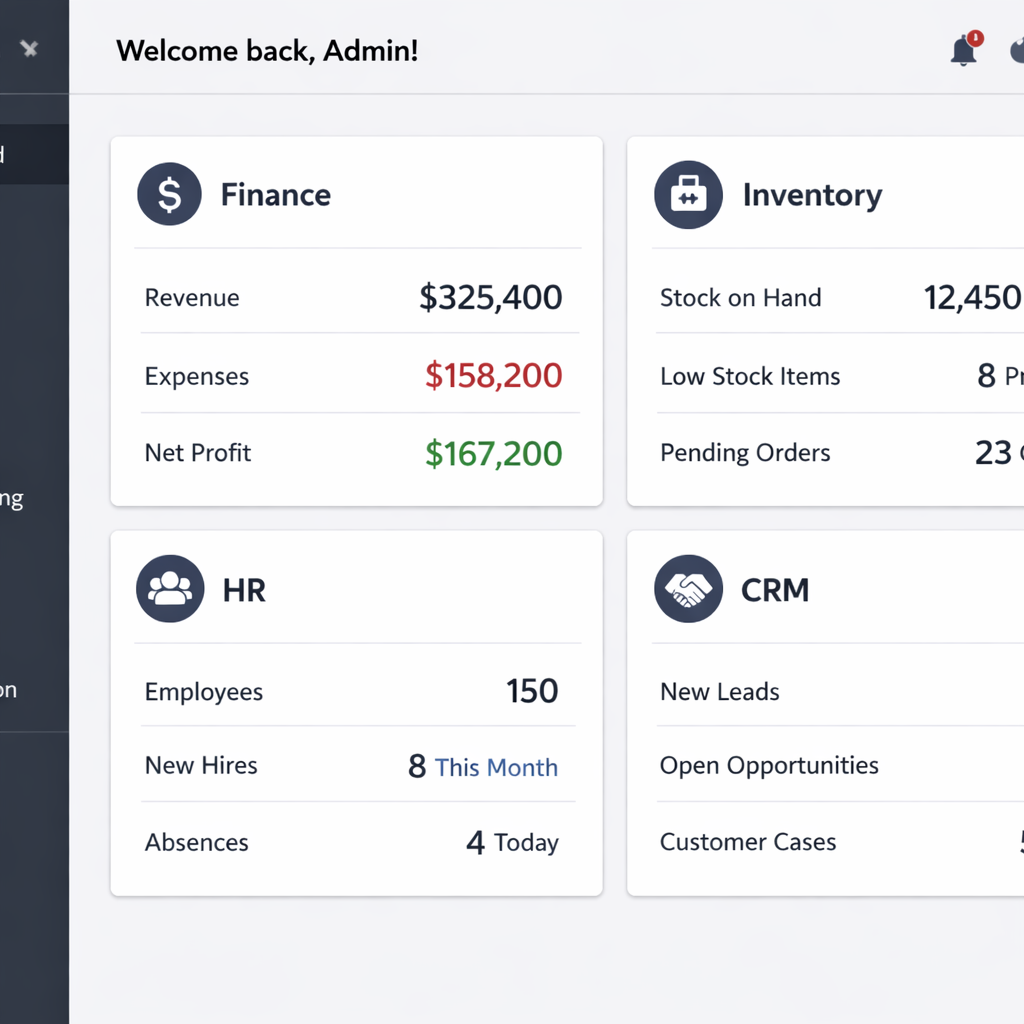
Task: Select the Employees row in HR card
Action: (204, 692)
